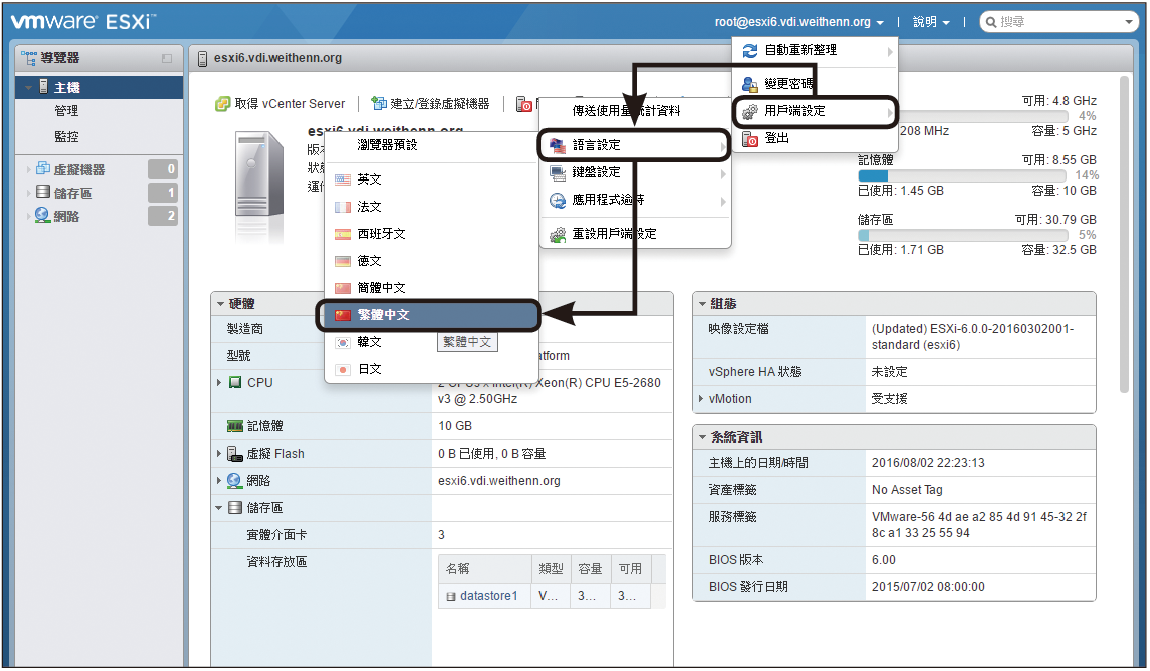Open 管理 under 主機
The width and height of the screenshot is (1150, 671).
tap(66, 111)
